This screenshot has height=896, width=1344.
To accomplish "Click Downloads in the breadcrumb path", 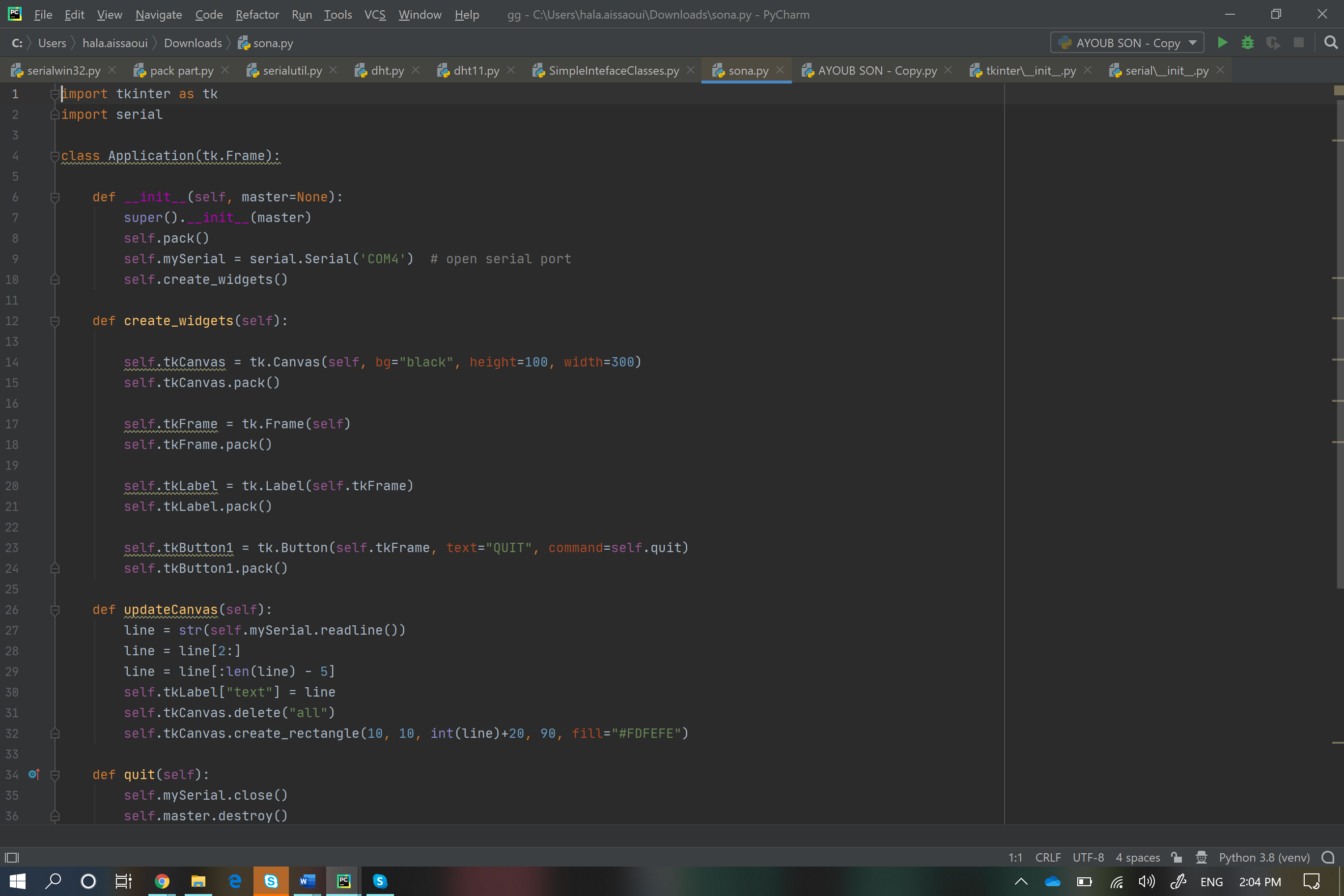I will [193, 43].
